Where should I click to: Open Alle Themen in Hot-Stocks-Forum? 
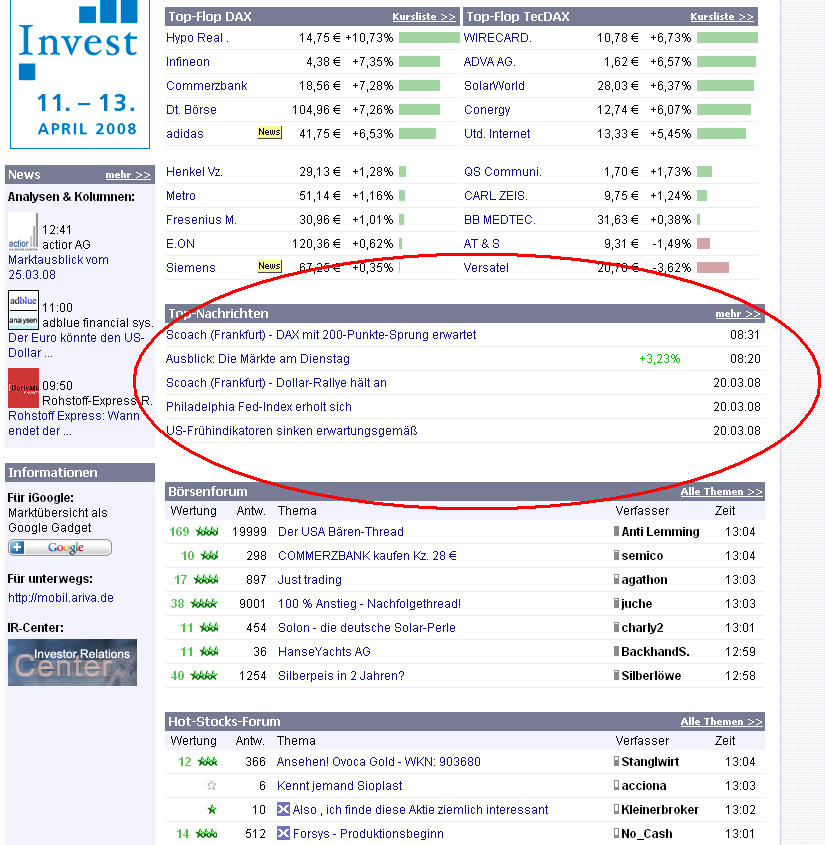pos(722,722)
